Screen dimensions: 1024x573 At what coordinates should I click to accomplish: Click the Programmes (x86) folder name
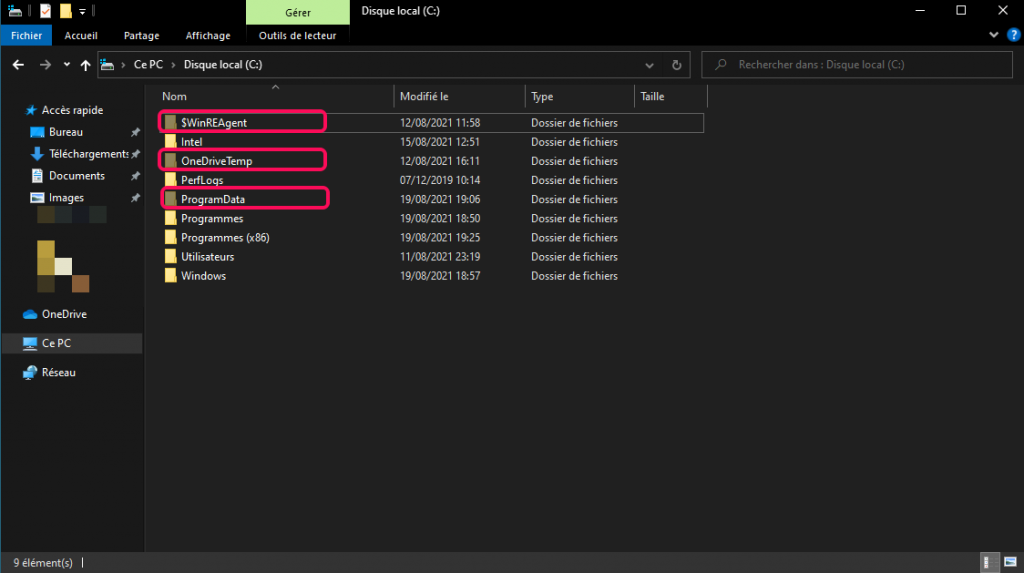(225, 238)
